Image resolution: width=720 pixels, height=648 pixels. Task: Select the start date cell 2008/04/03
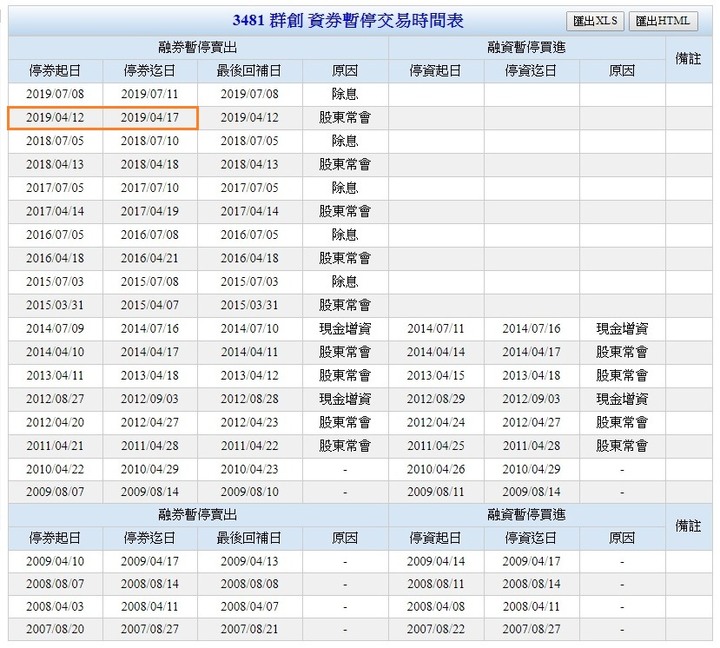(x=55, y=607)
